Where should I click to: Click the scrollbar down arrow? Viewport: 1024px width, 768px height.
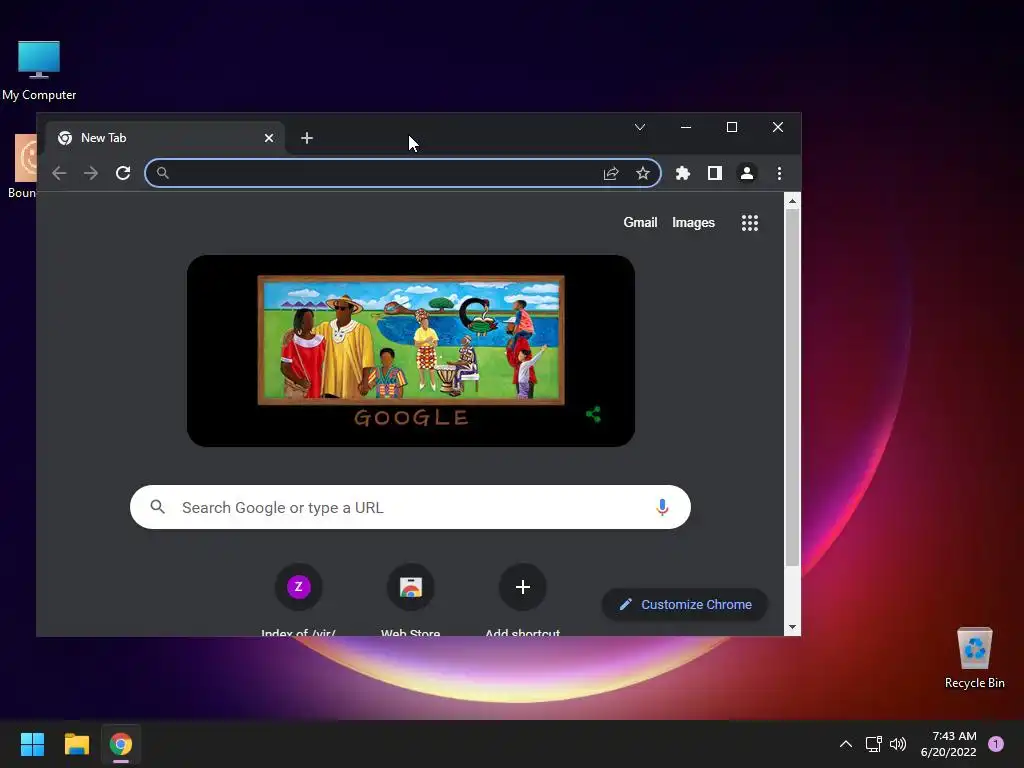point(792,627)
